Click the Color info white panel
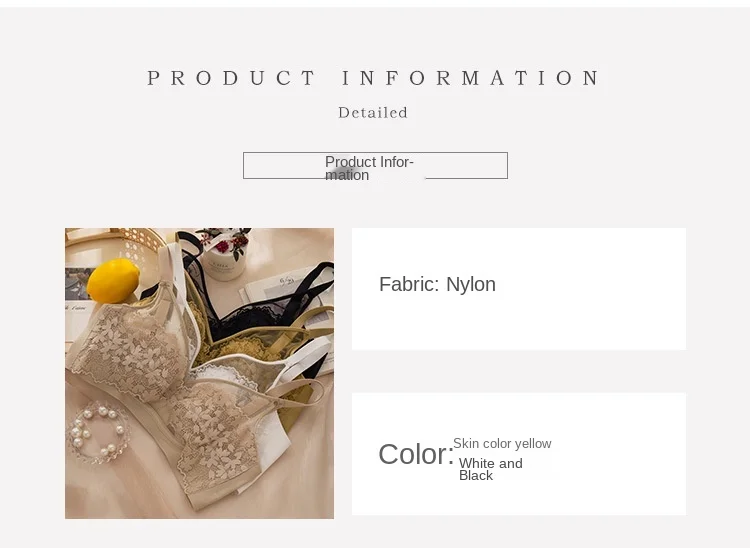 519,454
